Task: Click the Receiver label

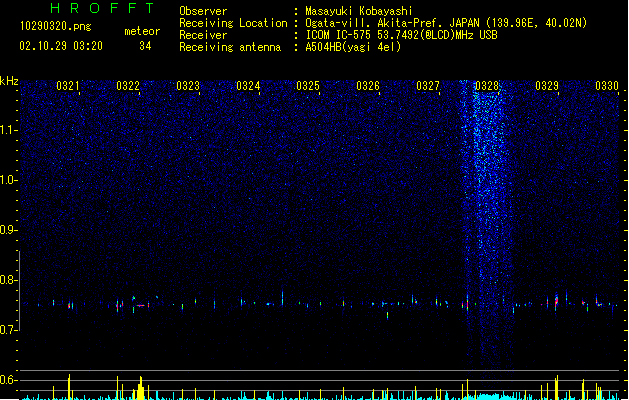Action: pyautogui.click(x=203, y=35)
